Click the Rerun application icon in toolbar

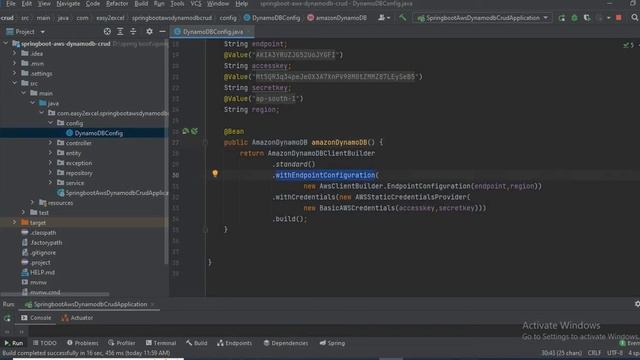tap(562, 18)
